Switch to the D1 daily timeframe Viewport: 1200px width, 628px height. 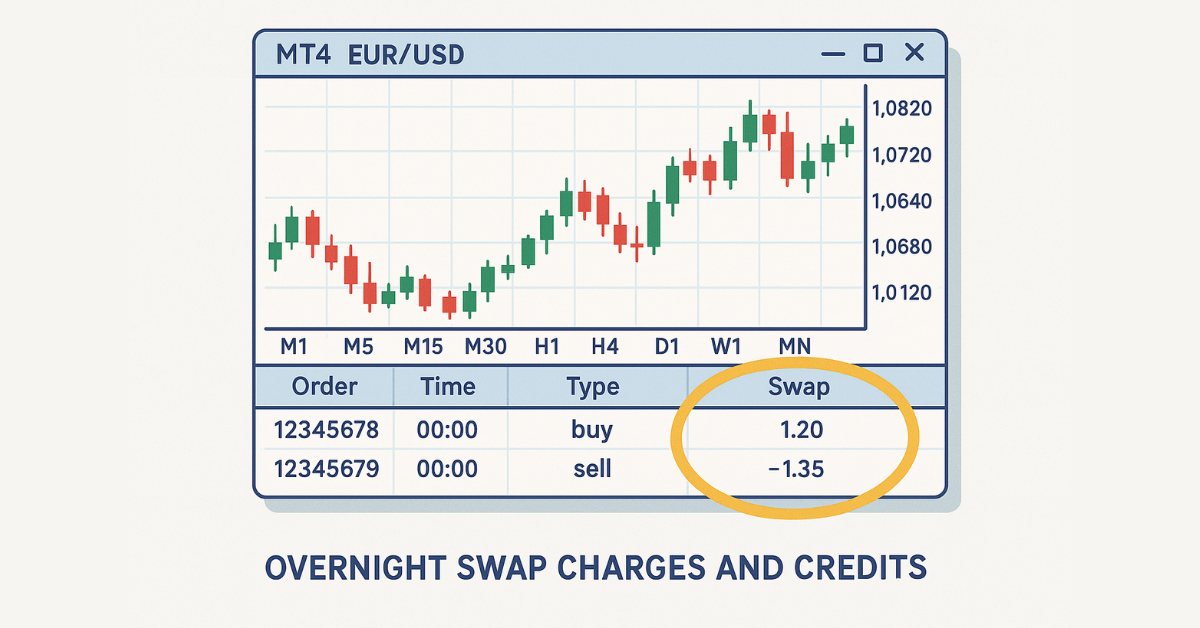point(666,347)
